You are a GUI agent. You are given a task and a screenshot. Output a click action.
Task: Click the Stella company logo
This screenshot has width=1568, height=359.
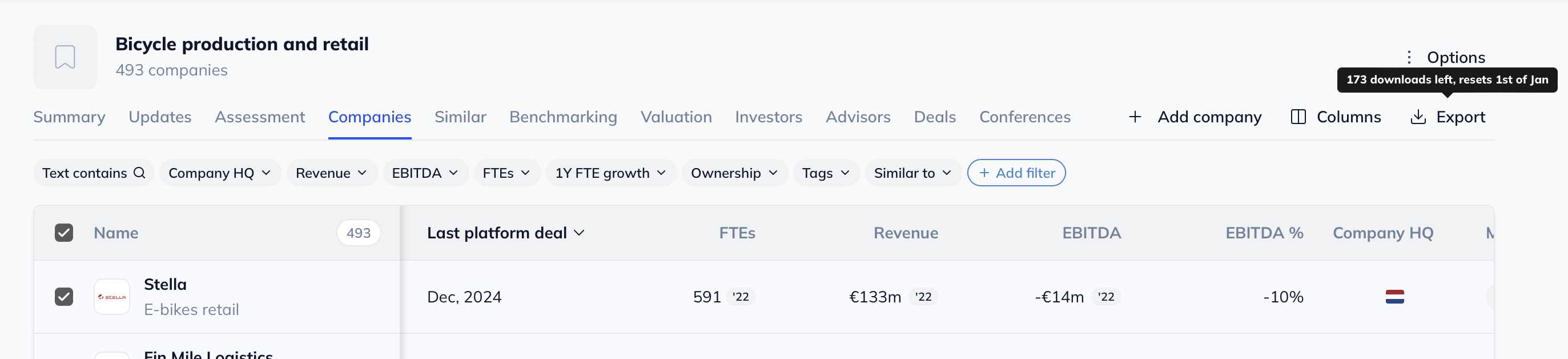click(112, 297)
